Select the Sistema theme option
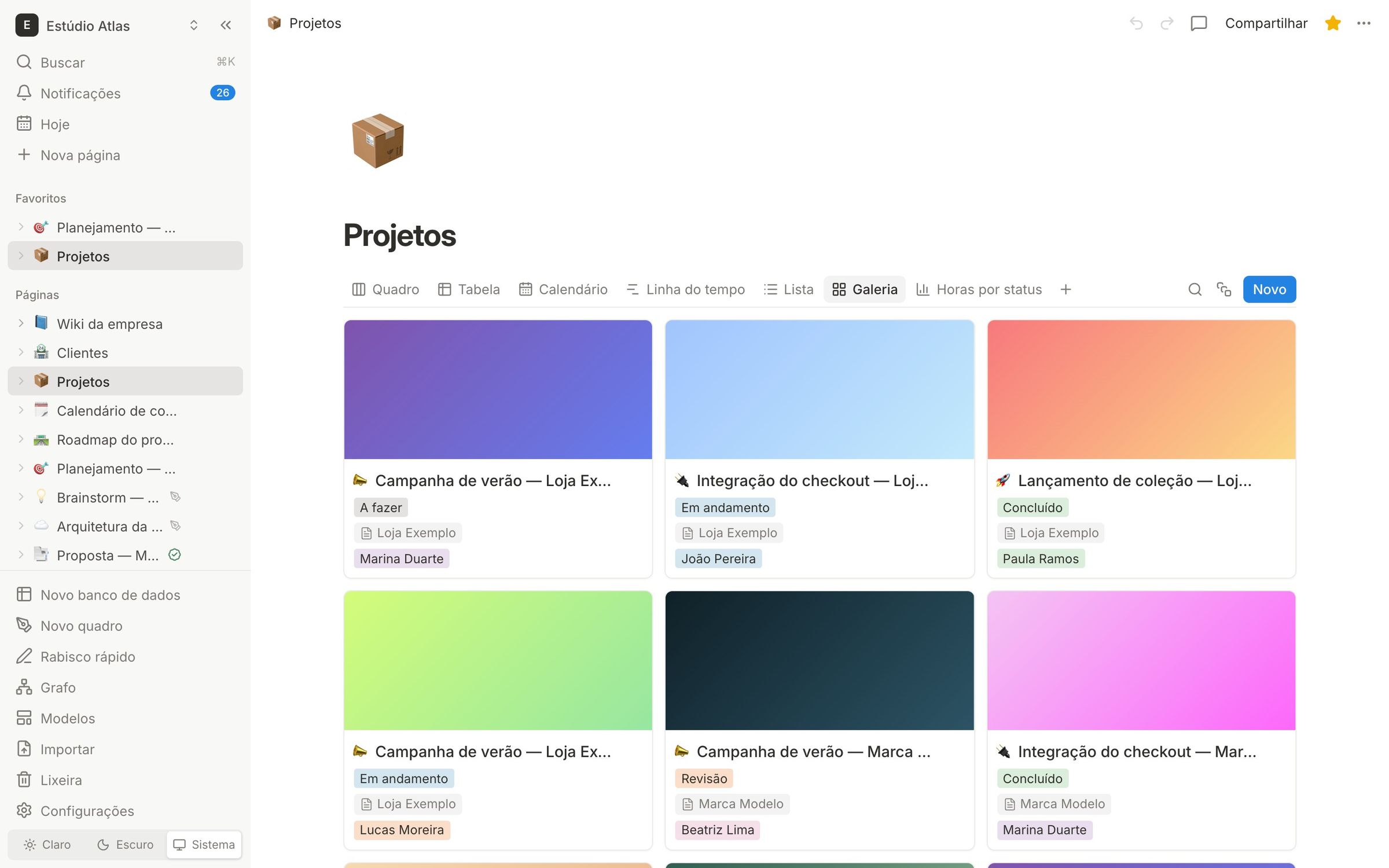The width and height of the screenshot is (1389, 868). (204, 844)
